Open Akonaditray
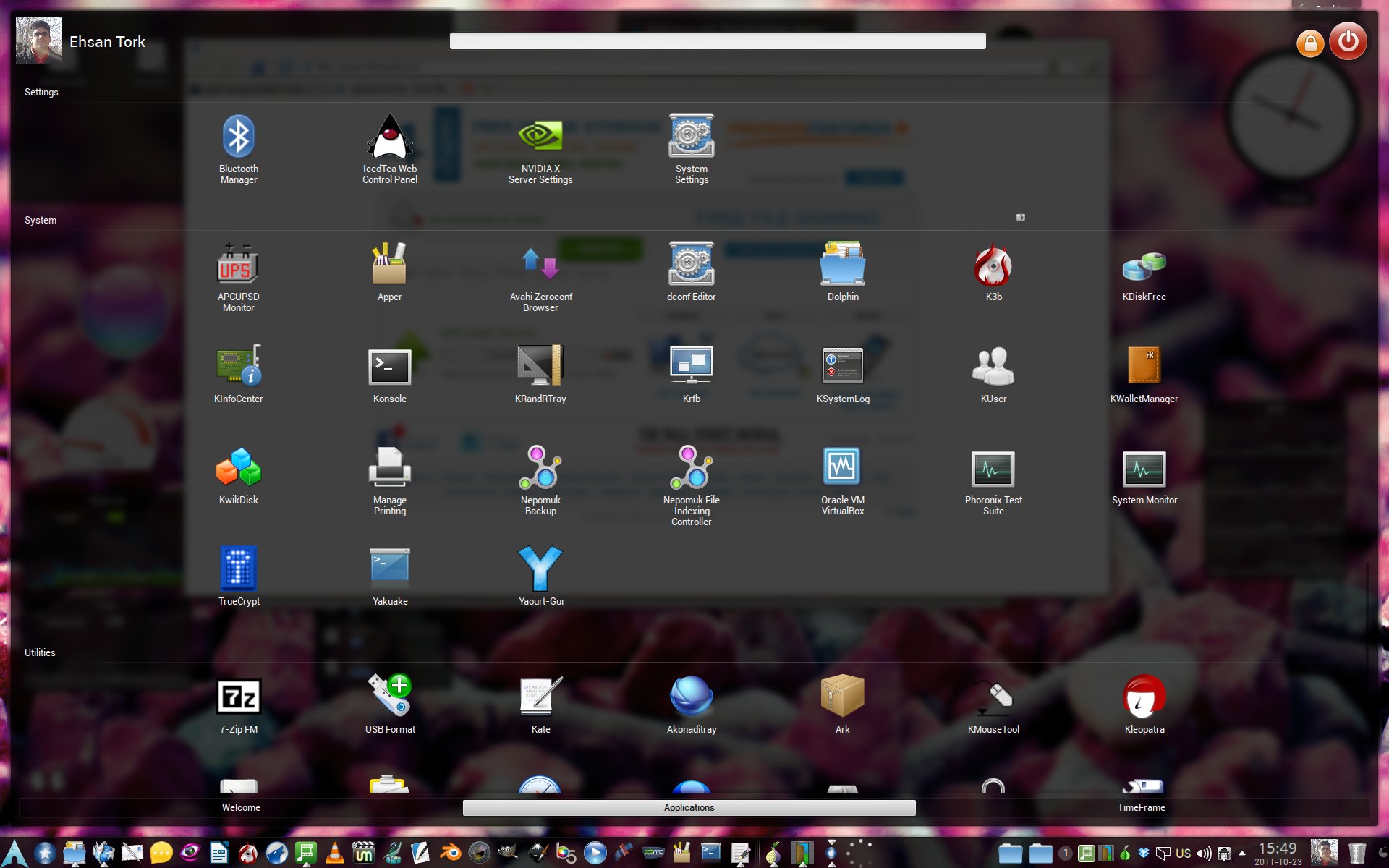 [x=691, y=705]
